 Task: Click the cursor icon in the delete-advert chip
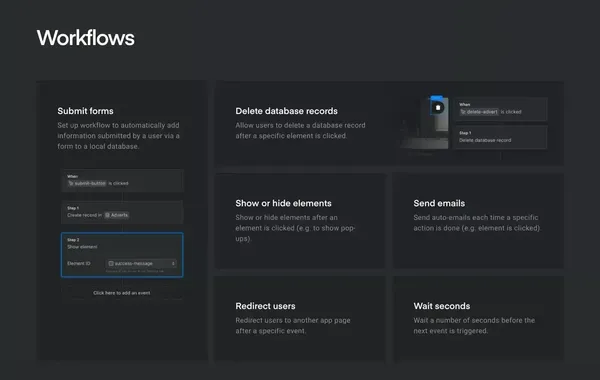(x=463, y=112)
